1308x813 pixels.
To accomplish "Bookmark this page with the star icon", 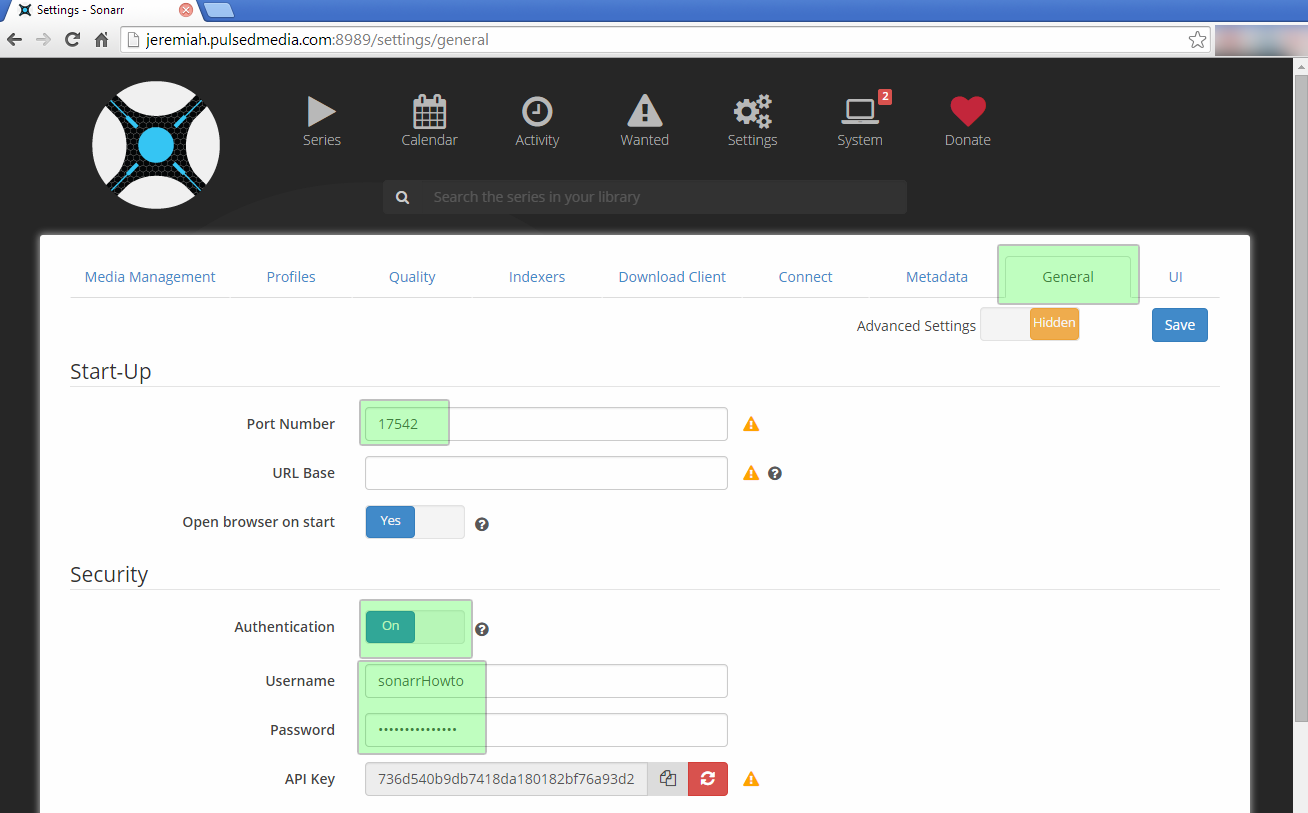I will tap(1197, 40).
